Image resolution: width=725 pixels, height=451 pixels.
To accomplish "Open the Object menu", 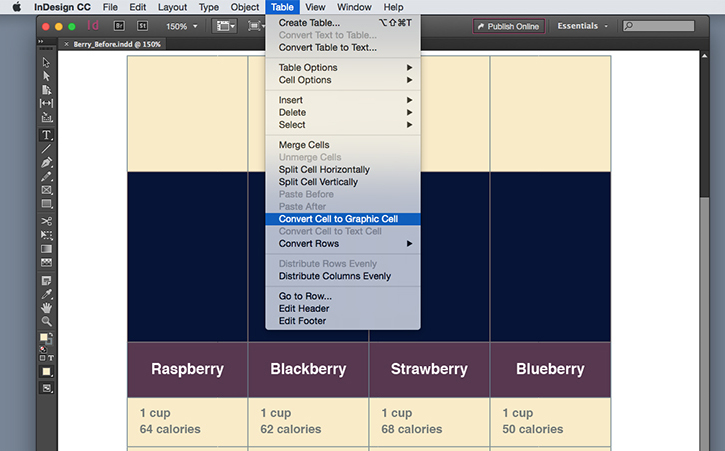I will [x=245, y=7].
